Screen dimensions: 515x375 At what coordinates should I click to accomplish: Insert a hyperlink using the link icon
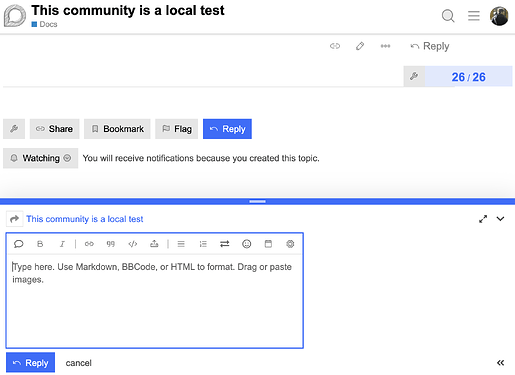click(89, 244)
